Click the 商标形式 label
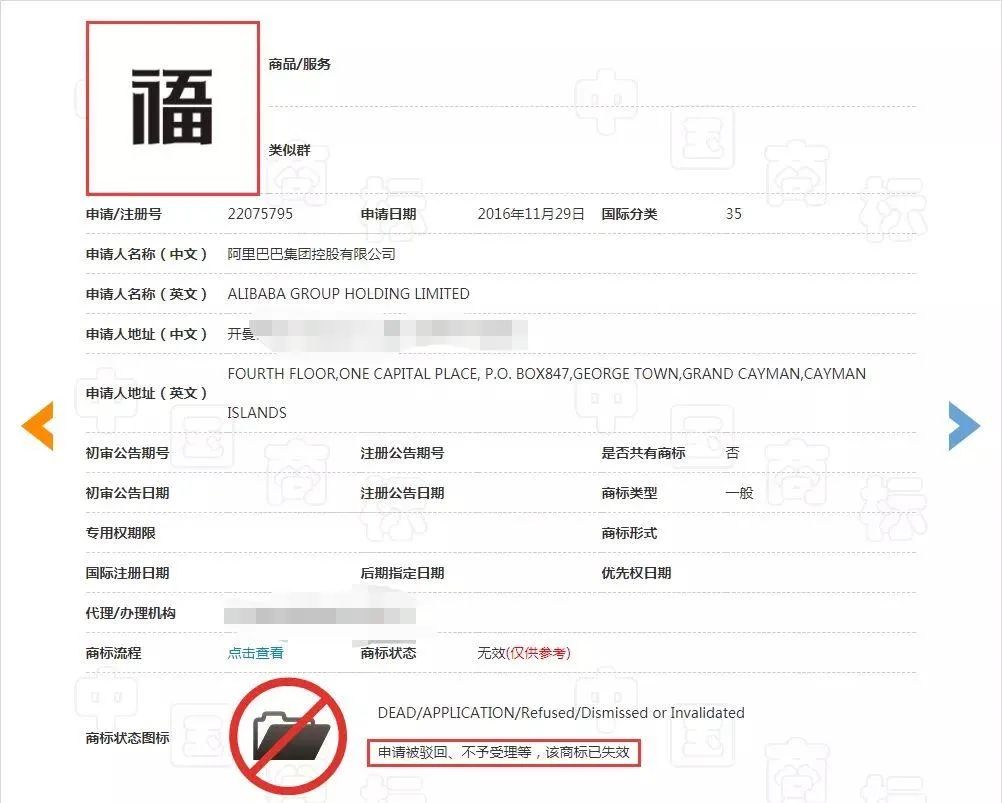 629,533
